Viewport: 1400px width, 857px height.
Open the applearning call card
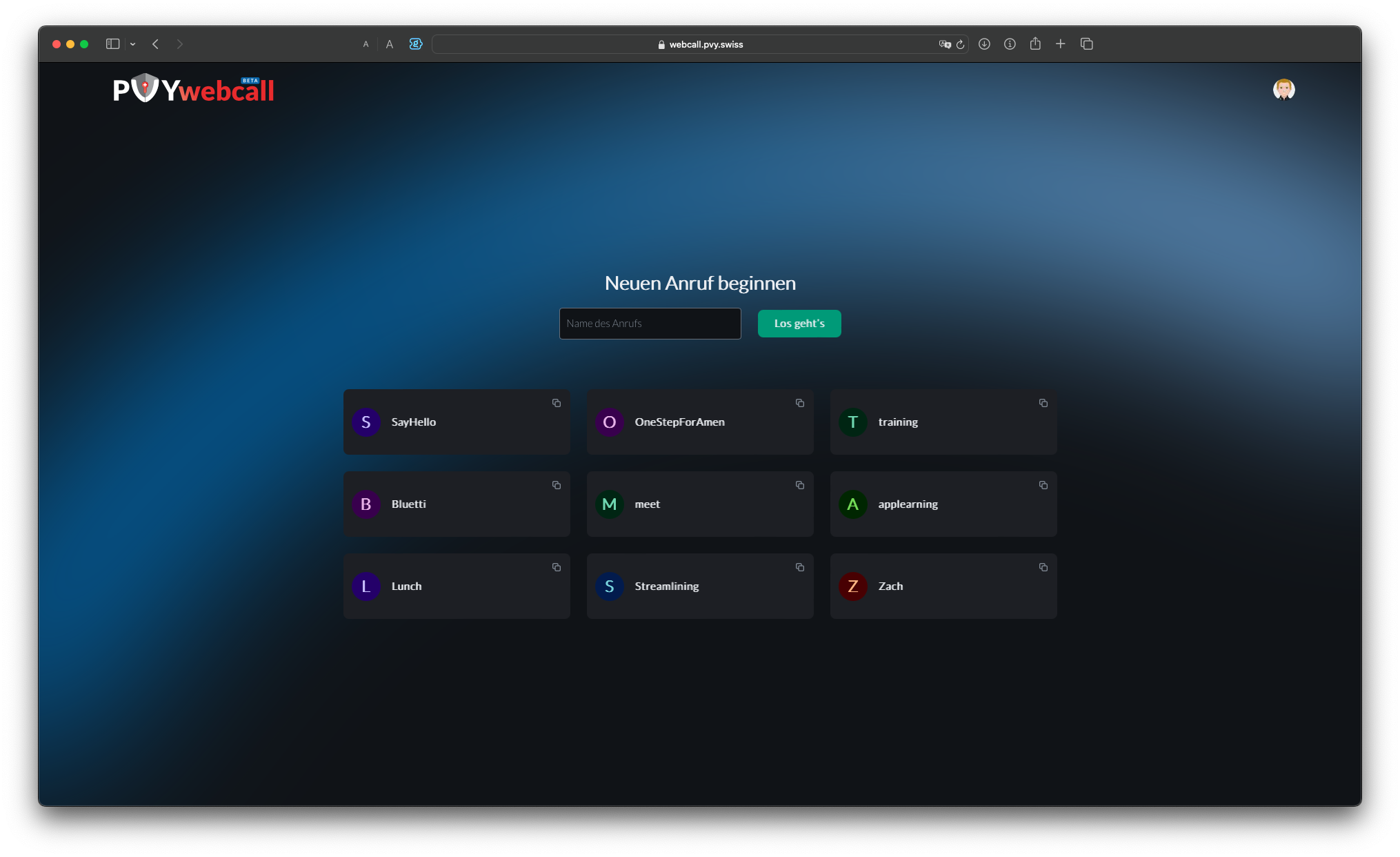943,504
